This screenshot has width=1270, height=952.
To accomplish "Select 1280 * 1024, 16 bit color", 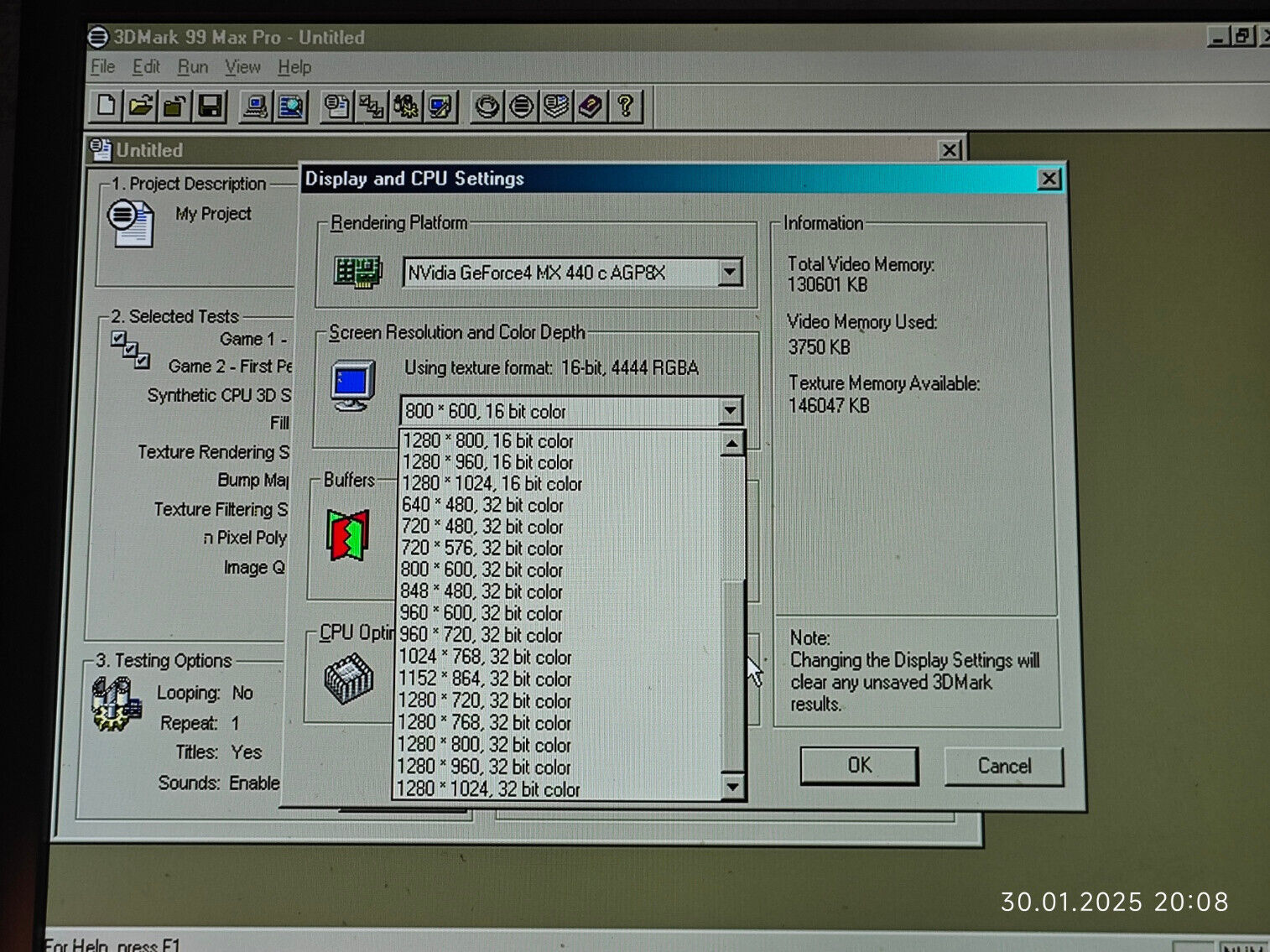I will pyautogui.click(x=560, y=484).
